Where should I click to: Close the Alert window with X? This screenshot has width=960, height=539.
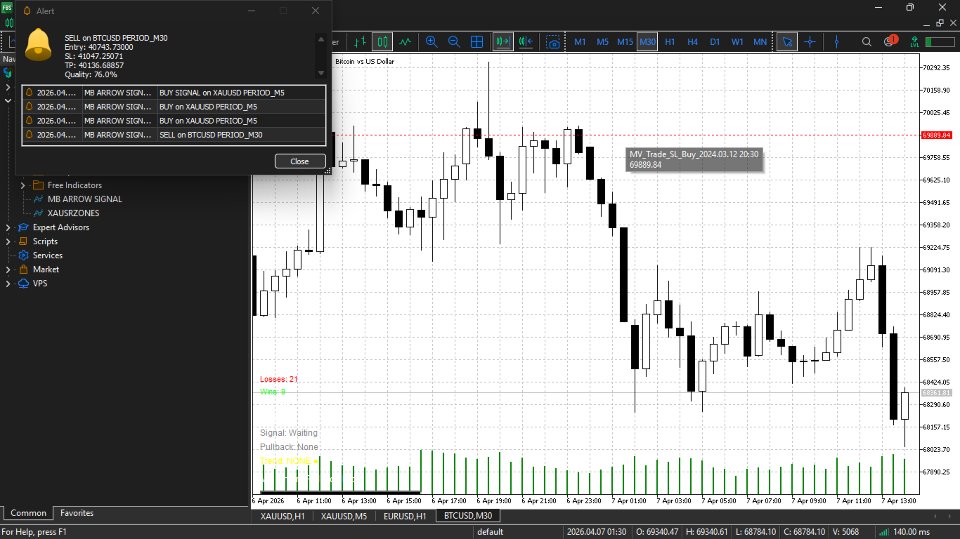click(x=315, y=10)
